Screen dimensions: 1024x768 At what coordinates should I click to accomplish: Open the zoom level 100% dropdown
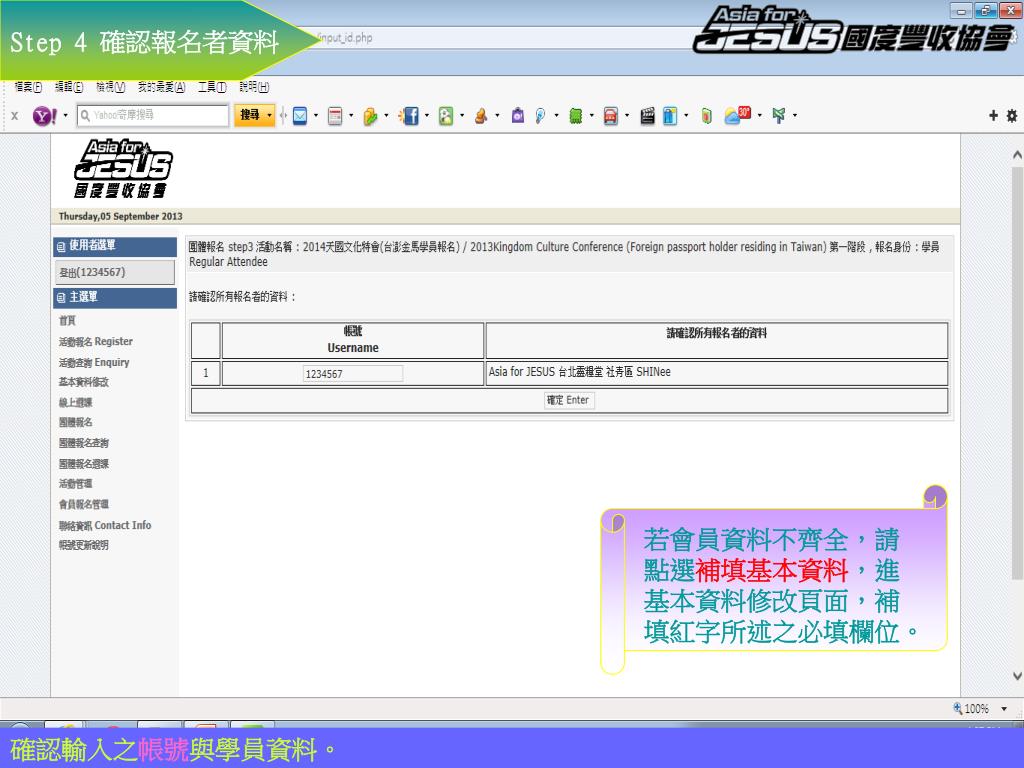tap(1003, 709)
